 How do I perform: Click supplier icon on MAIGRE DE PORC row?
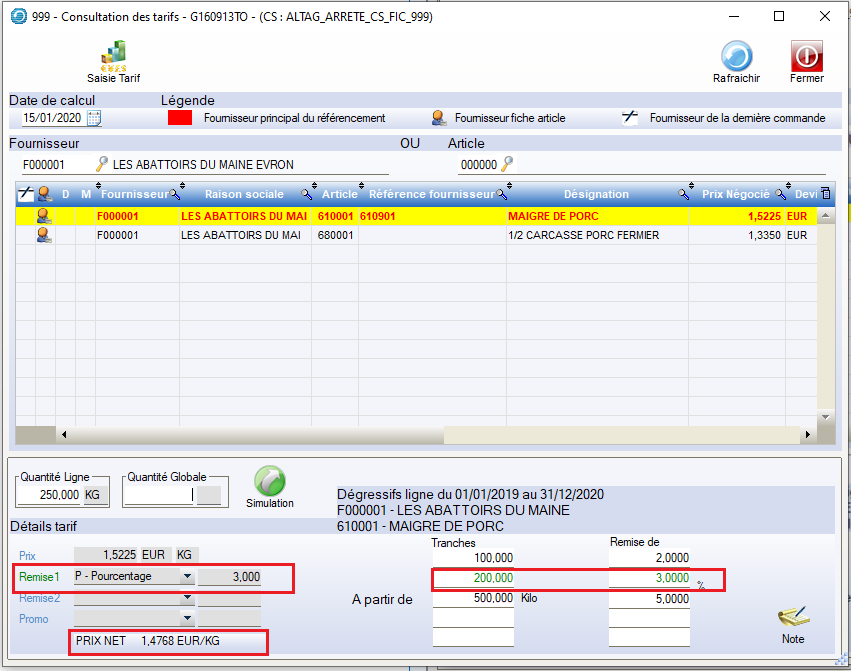point(45,215)
